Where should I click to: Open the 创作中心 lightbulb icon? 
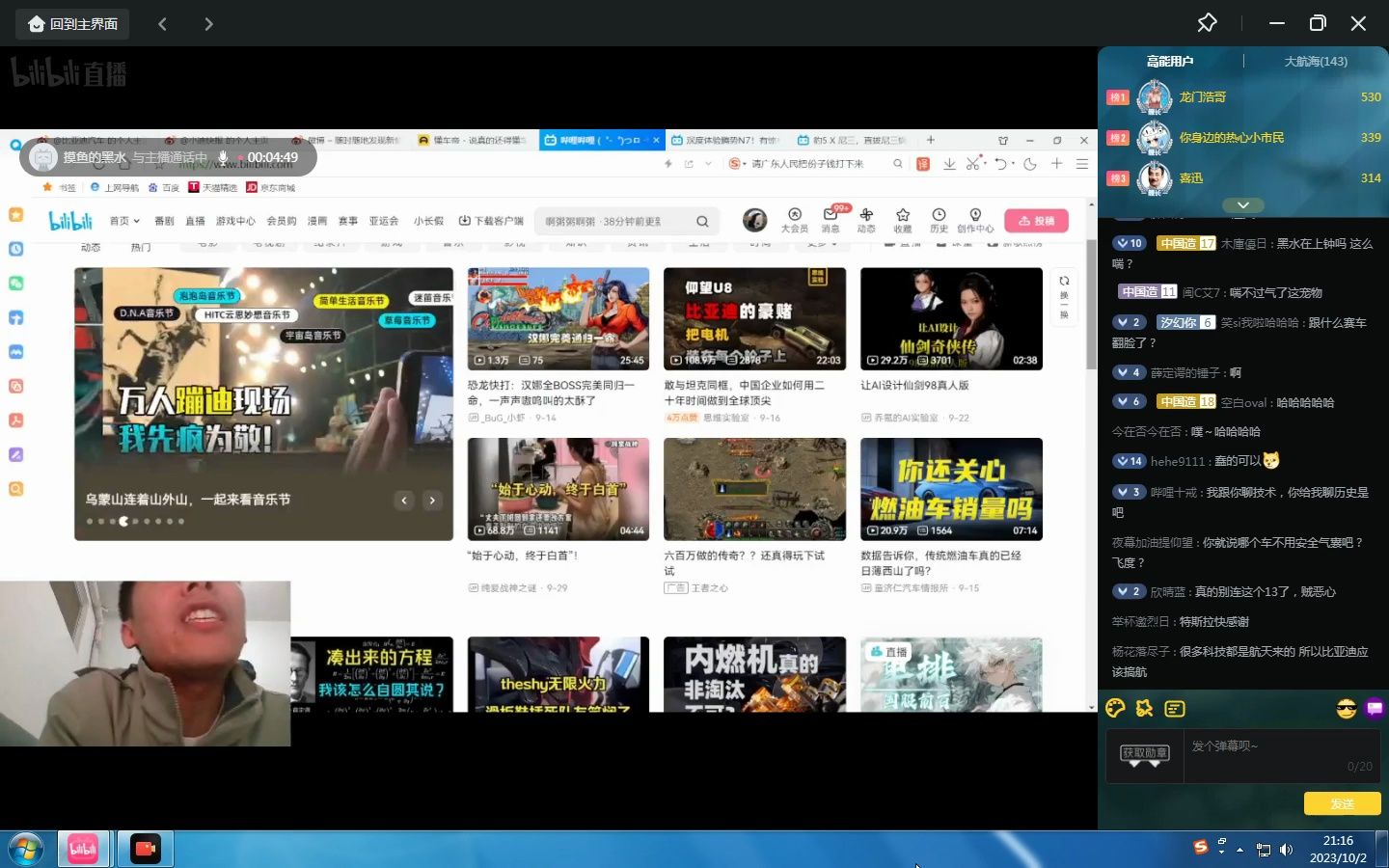point(975,220)
